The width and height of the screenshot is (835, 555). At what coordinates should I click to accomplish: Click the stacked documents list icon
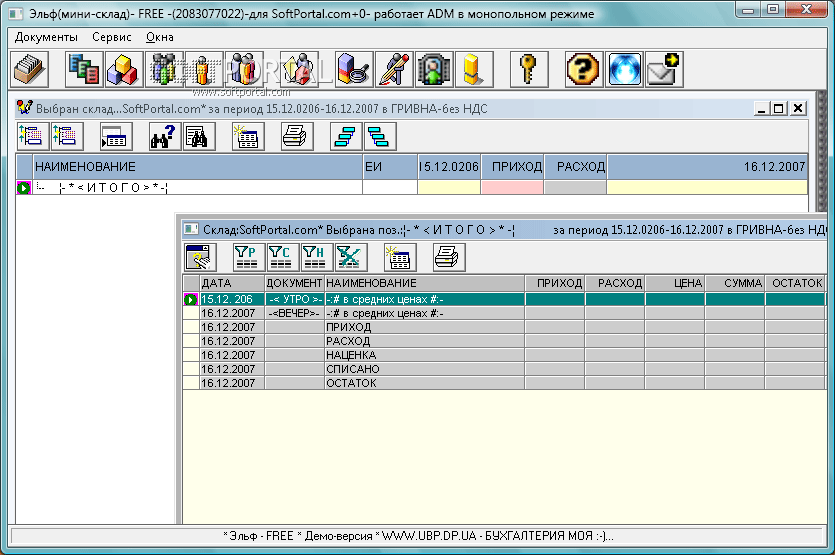[x=84, y=69]
